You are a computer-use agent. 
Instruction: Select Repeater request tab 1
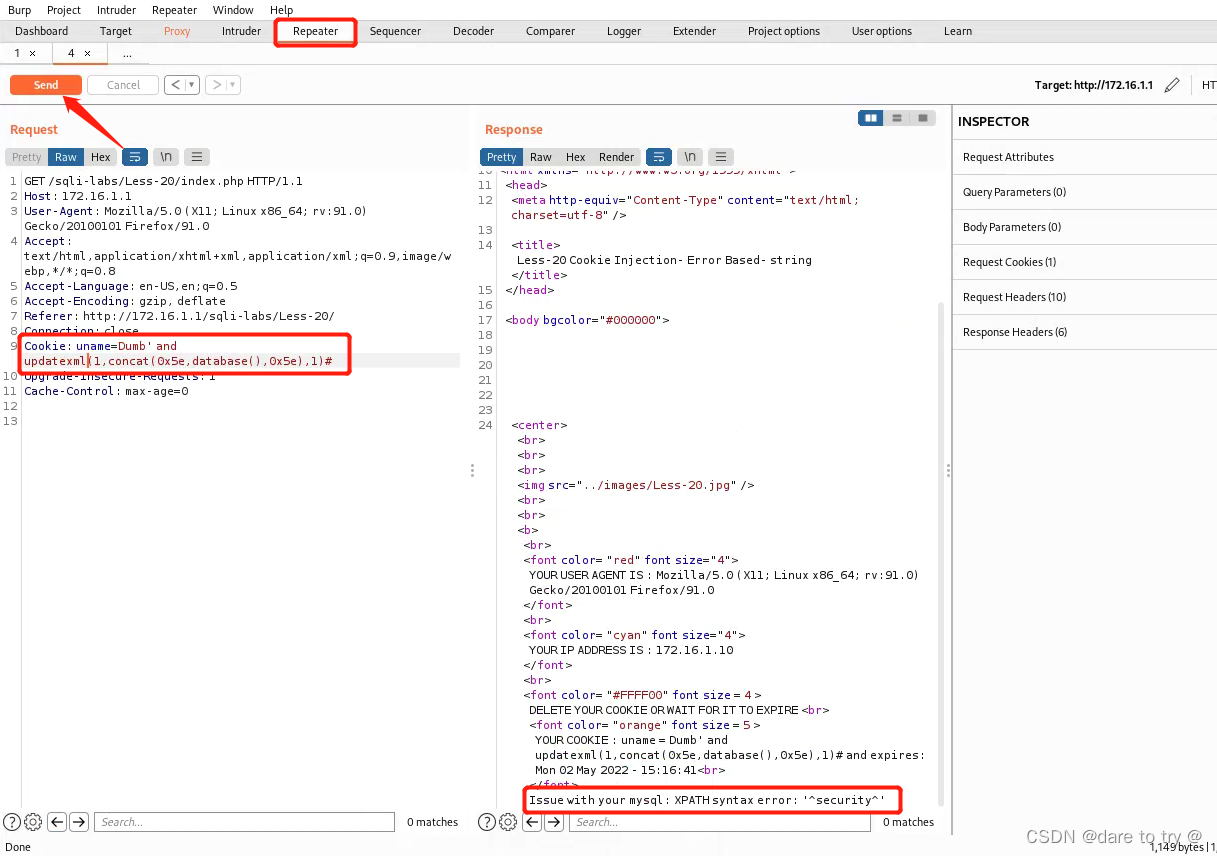coord(17,53)
